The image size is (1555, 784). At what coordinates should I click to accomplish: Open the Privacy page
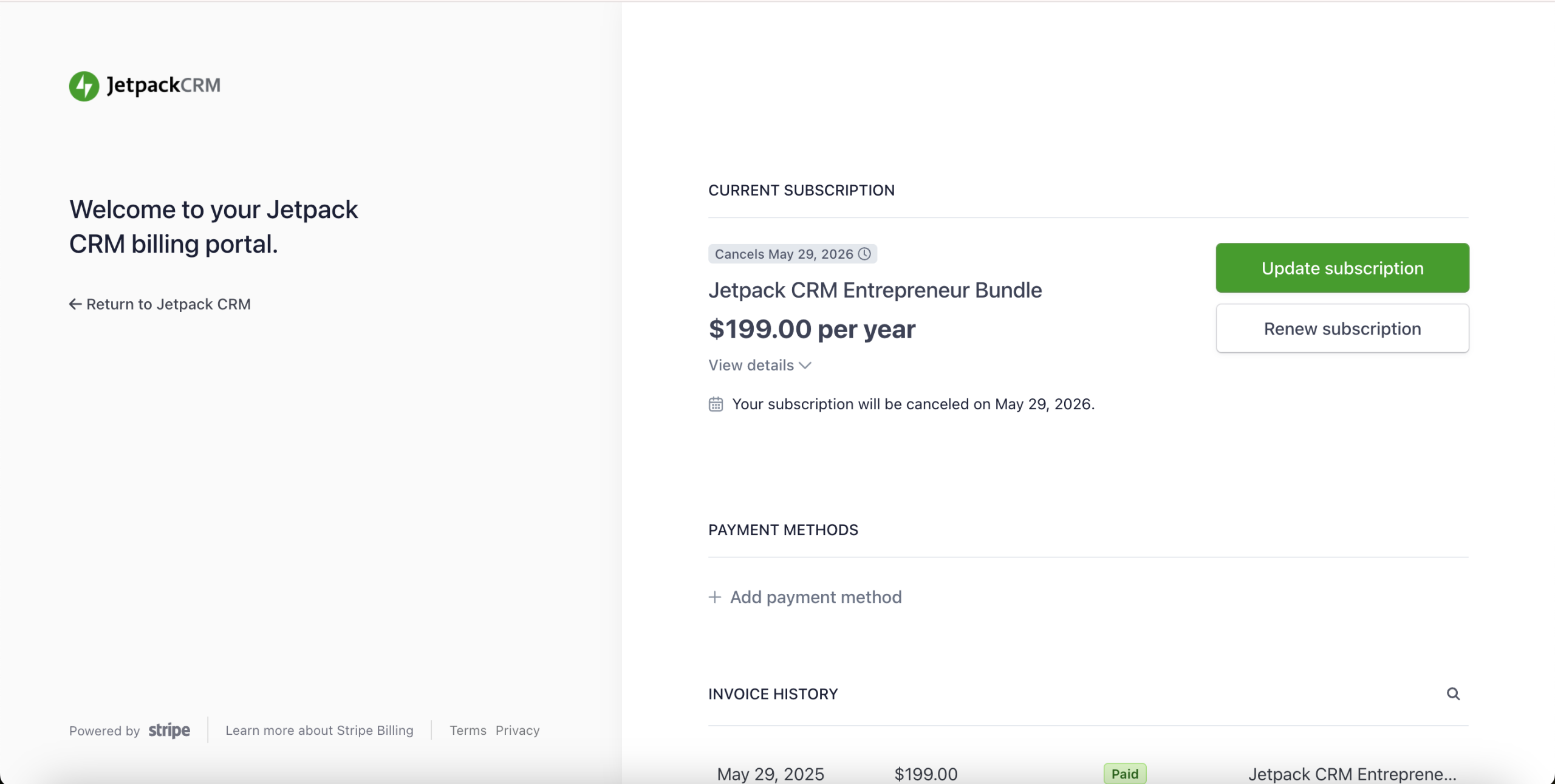pyautogui.click(x=517, y=731)
